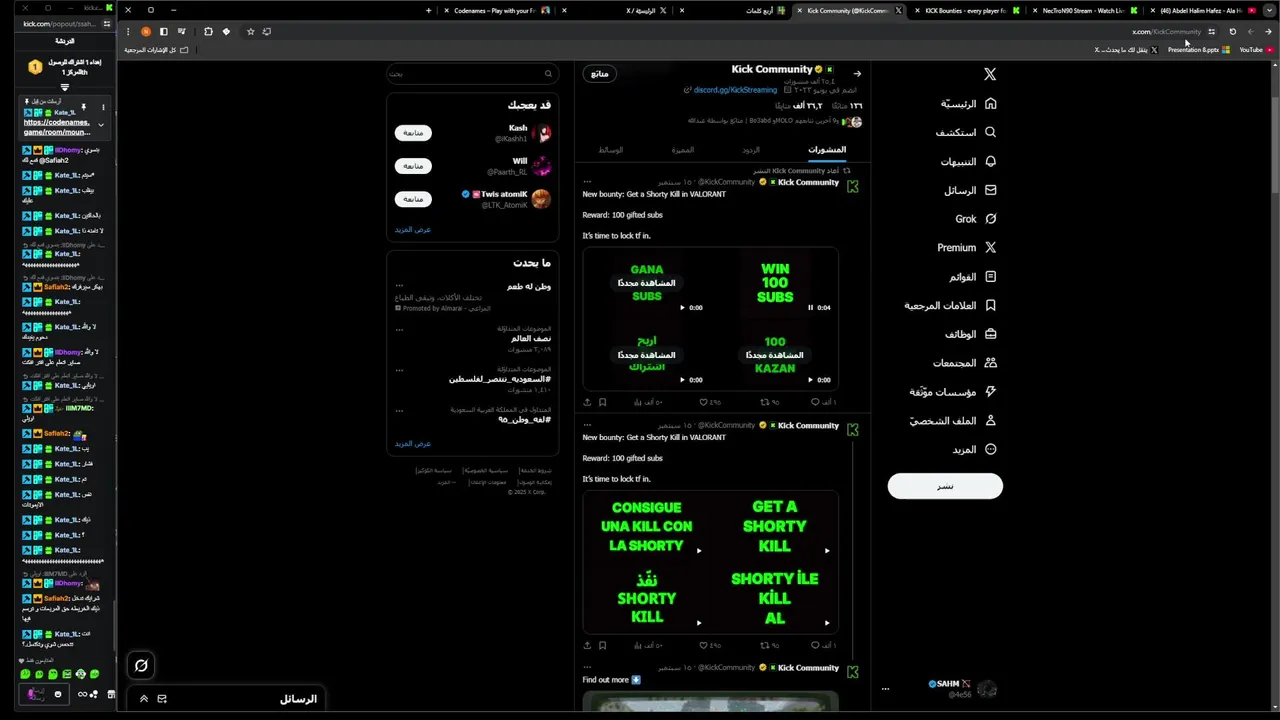Switch to الردود (Replies) profile tab
1280x720 pixels.
[x=751, y=150]
